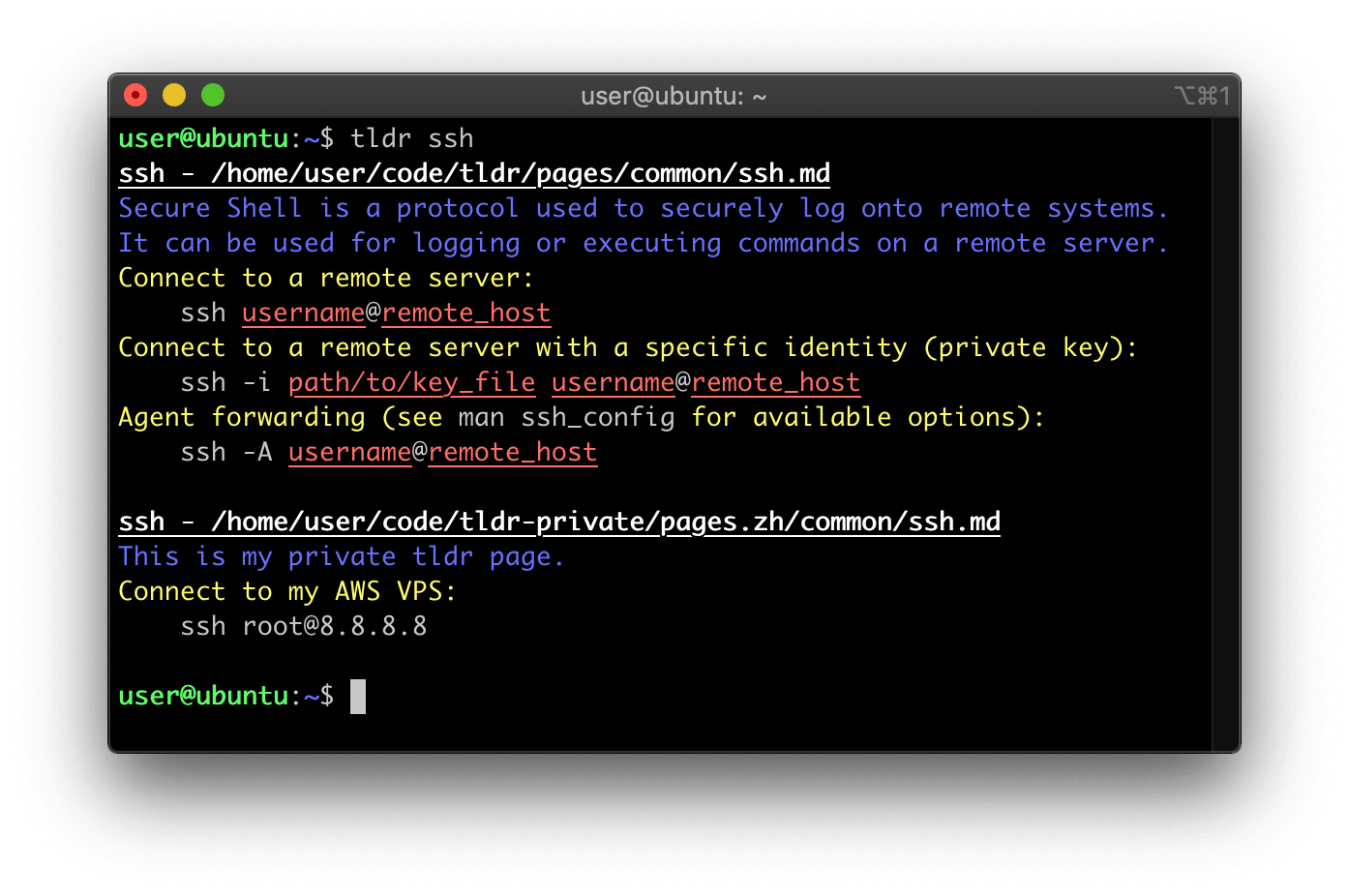Click the command 'ssh root@8.8.8.8'
Image resolution: width=1349 pixels, height=896 pixels.
304,626
